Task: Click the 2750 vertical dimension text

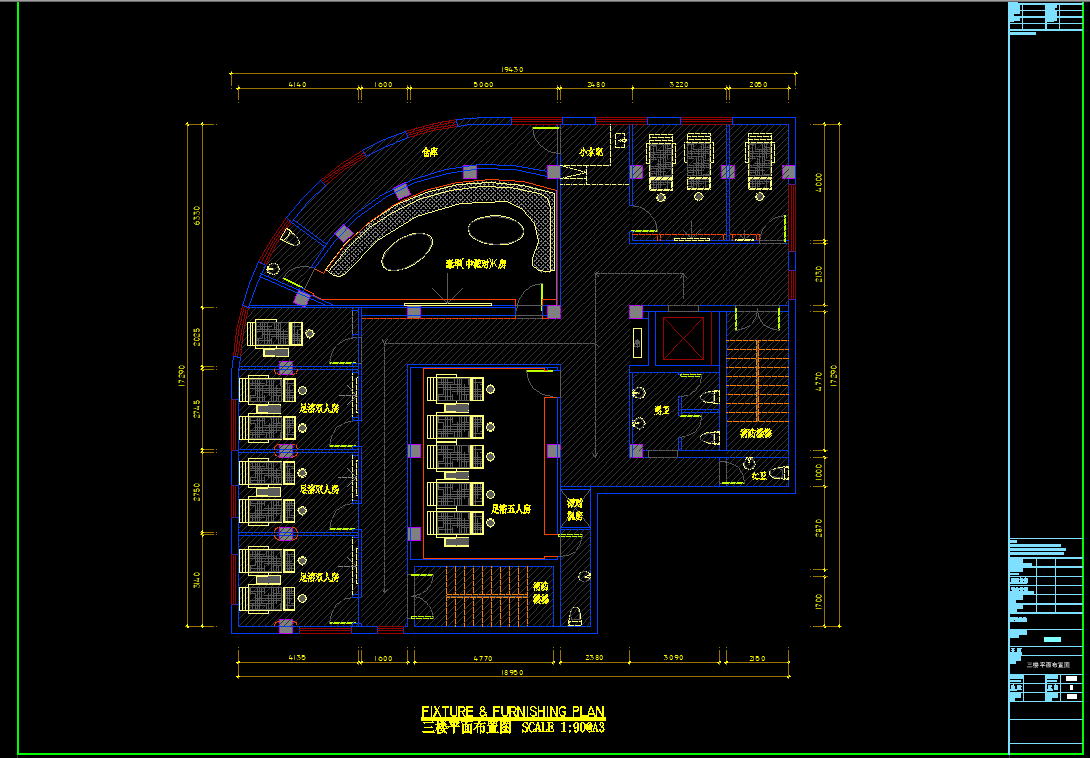Action: tap(197, 492)
